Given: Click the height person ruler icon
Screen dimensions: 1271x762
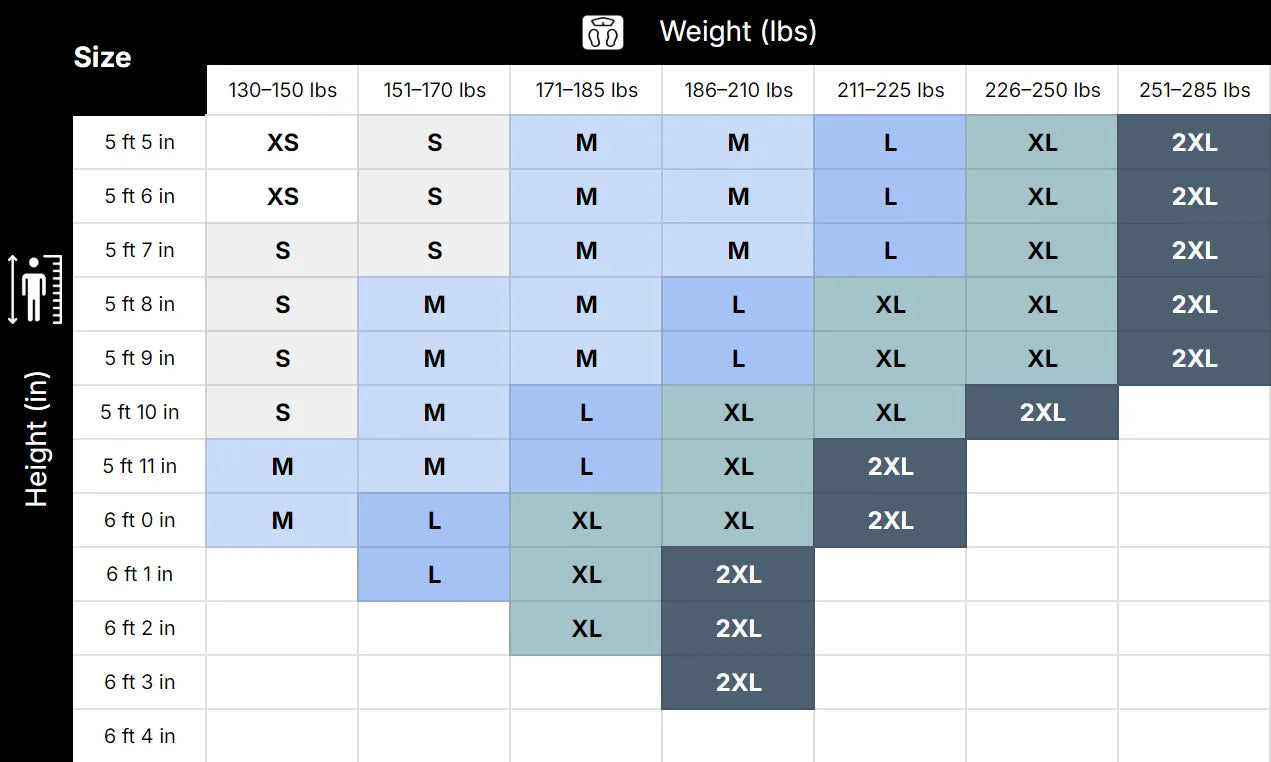Looking at the screenshot, I should [x=36, y=289].
